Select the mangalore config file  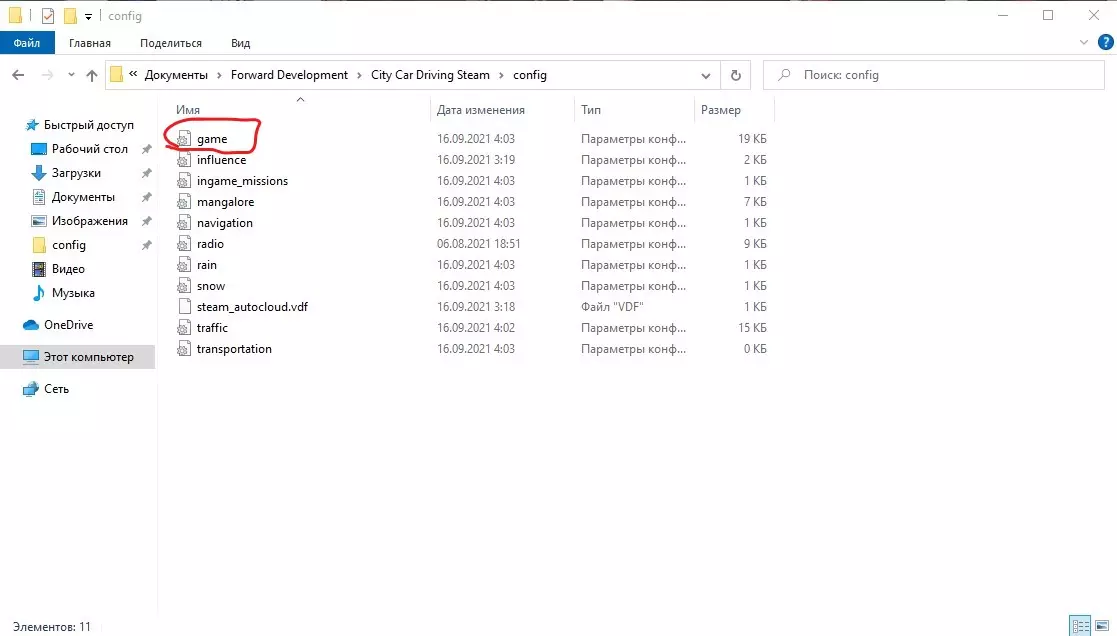tap(225, 202)
